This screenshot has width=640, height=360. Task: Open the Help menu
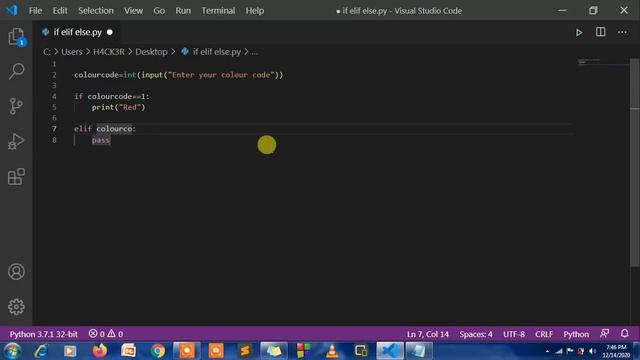255,11
